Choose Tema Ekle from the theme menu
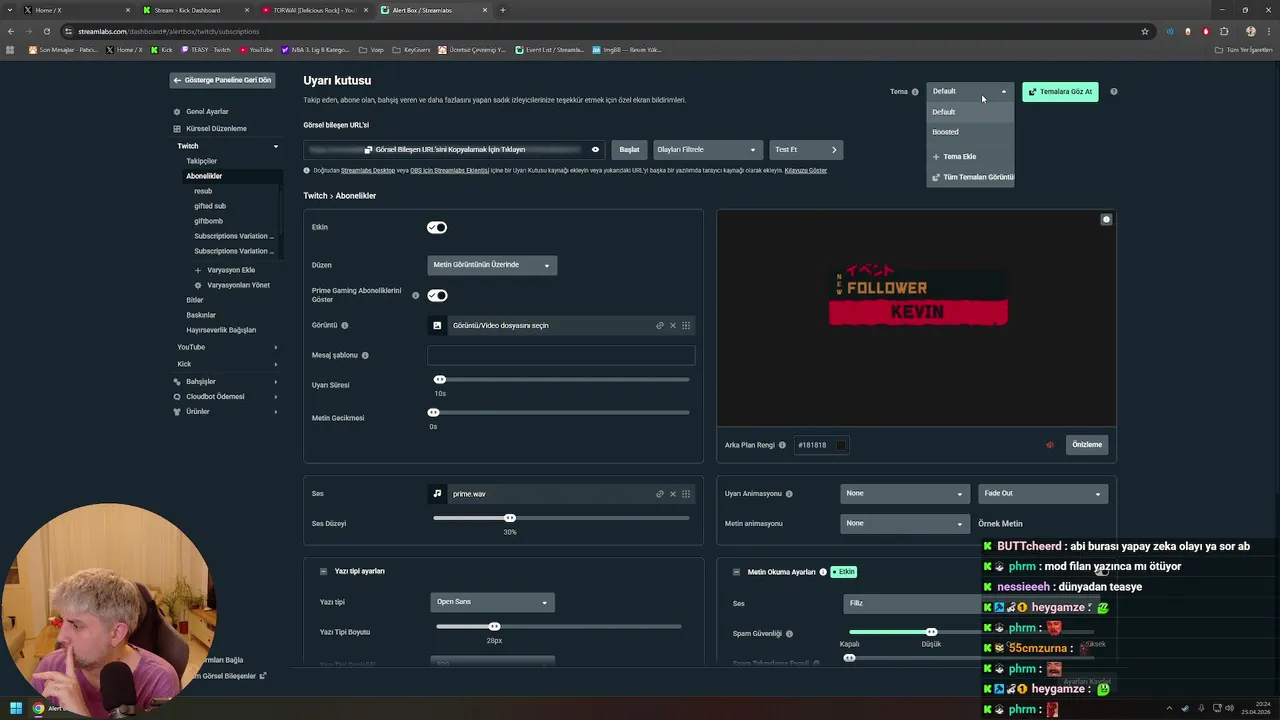 coord(970,157)
